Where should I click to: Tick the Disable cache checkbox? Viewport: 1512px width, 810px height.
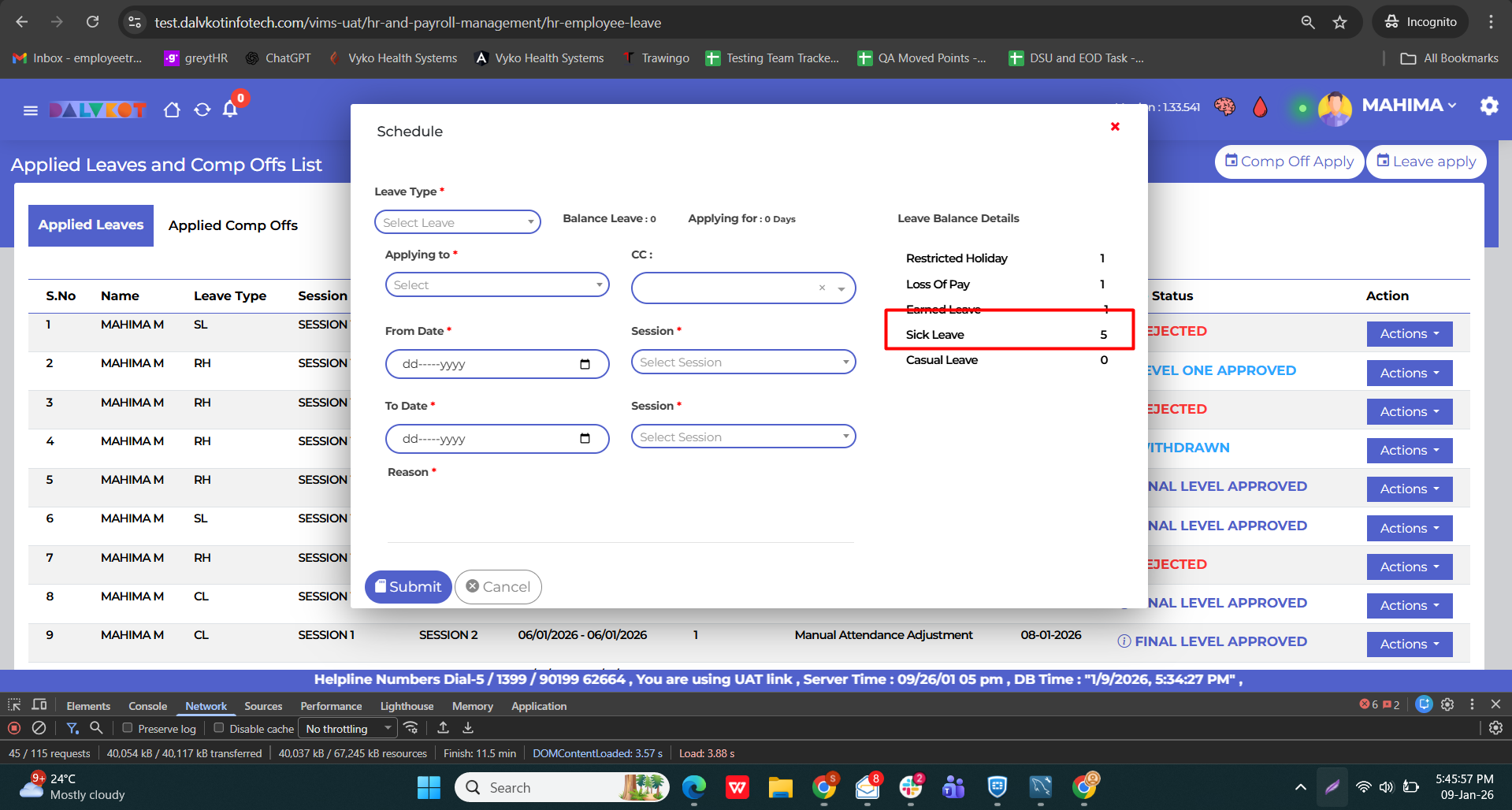pyautogui.click(x=219, y=728)
